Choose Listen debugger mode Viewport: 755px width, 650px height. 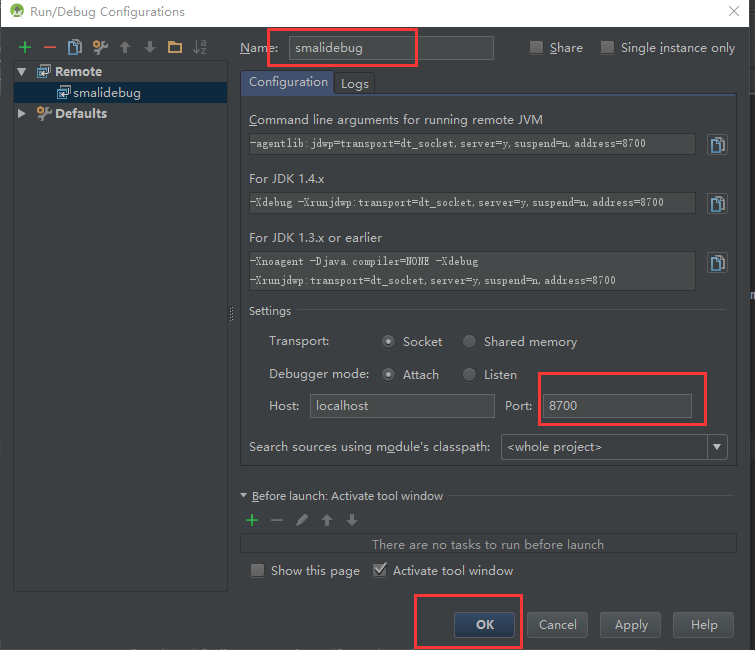(469, 375)
